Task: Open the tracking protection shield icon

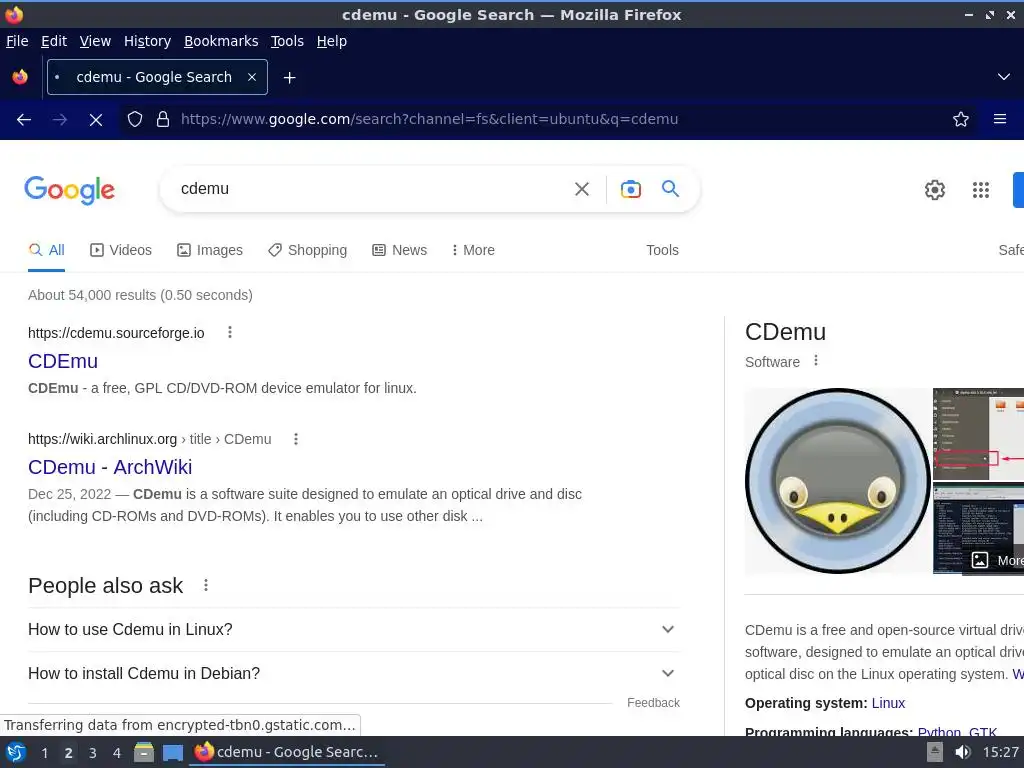Action: click(135, 120)
